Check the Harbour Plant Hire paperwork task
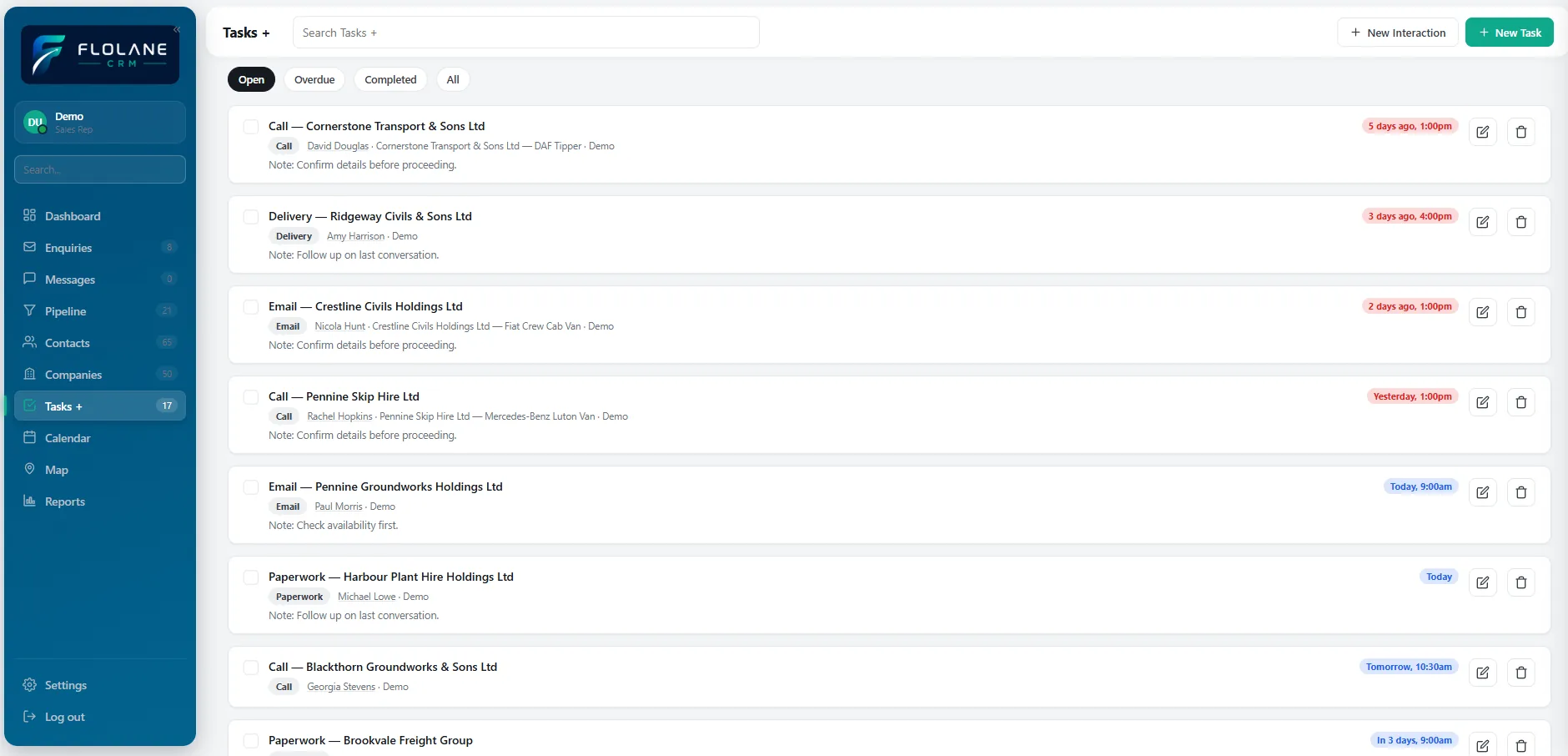This screenshot has width=1568, height=756. [x=251, y=577]
